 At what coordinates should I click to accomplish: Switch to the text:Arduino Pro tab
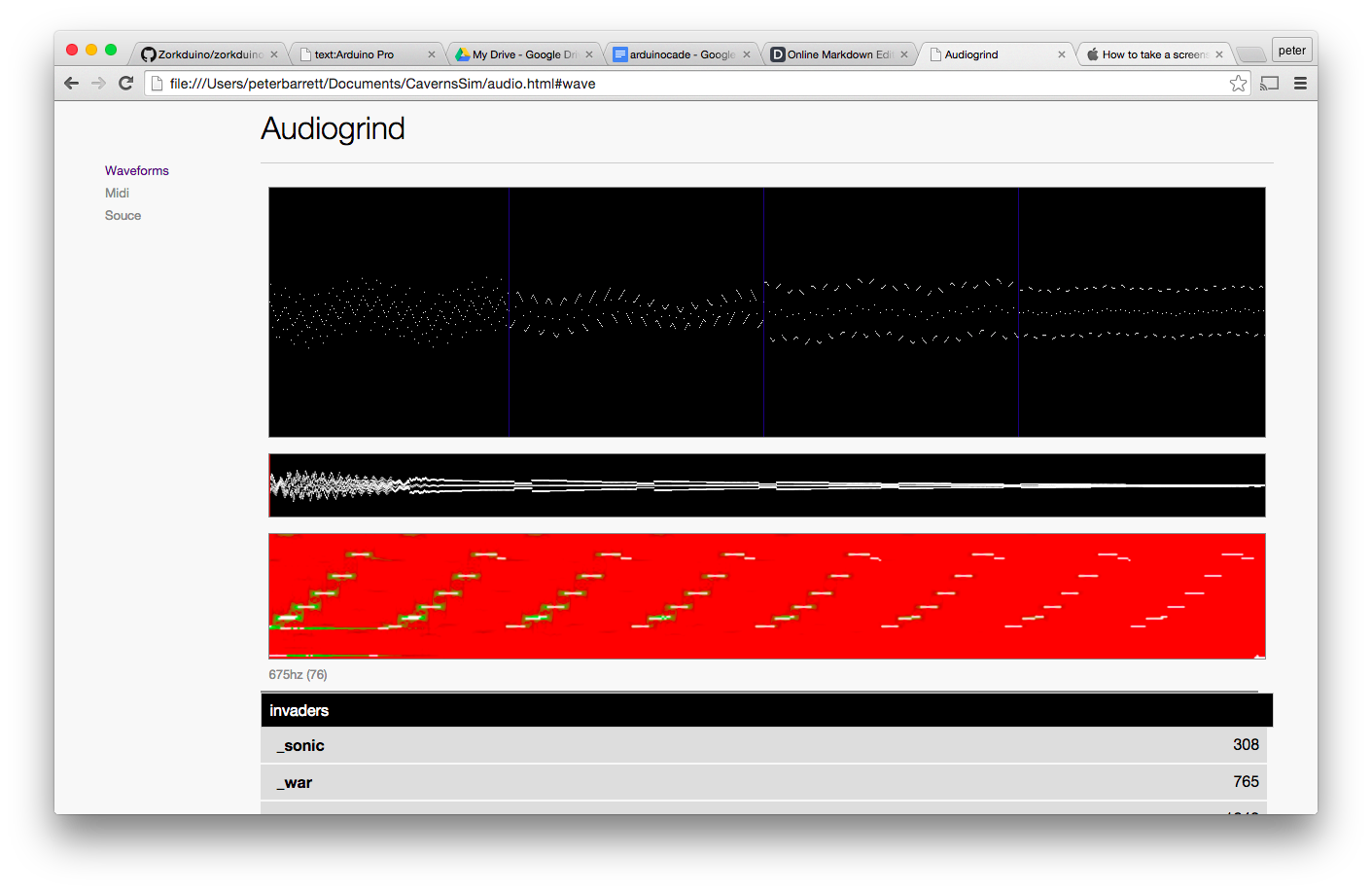pos(366,54)
